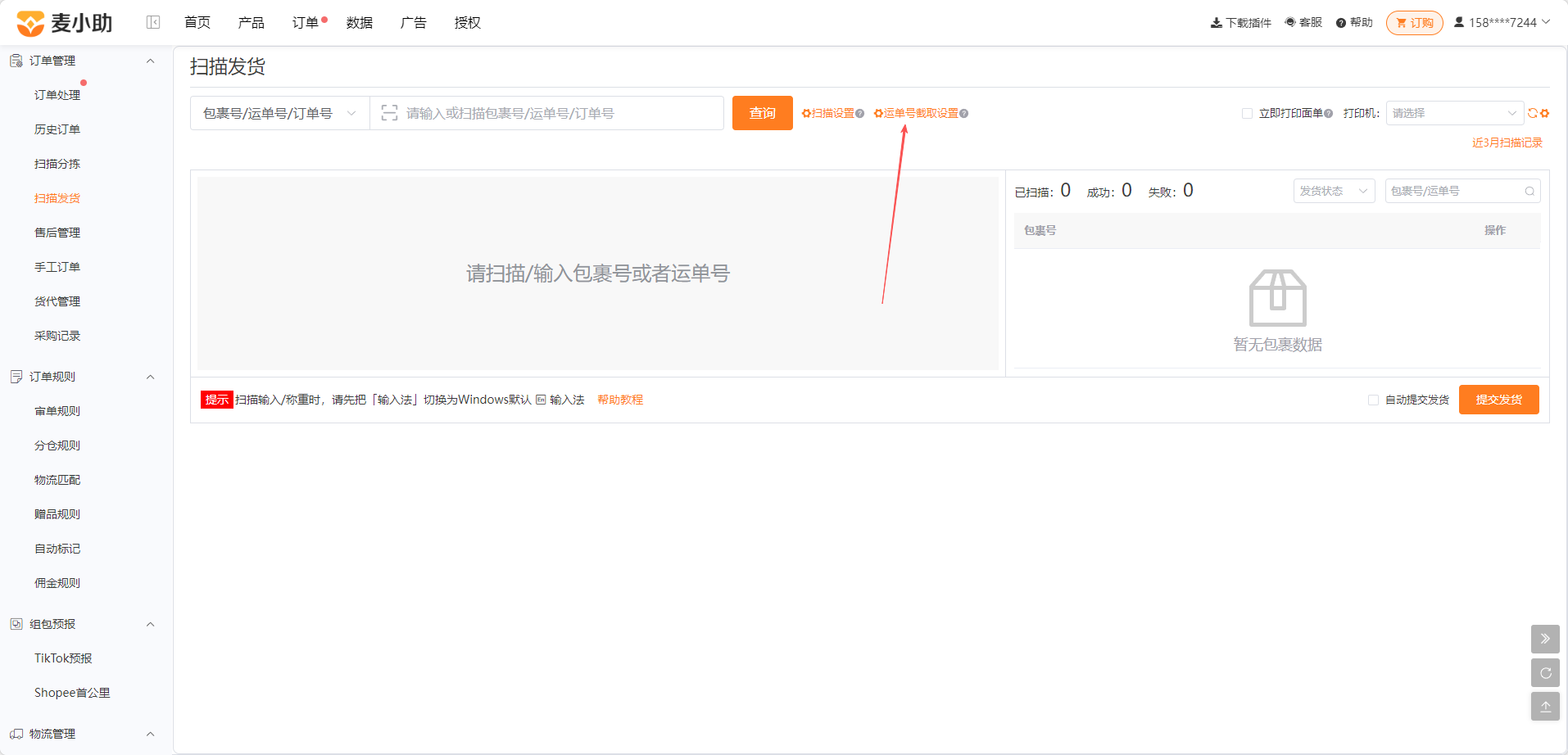The width and height of the screenshot is (1568, 755).
Task: Click the 订单管理 section icon
Action: 16,61
